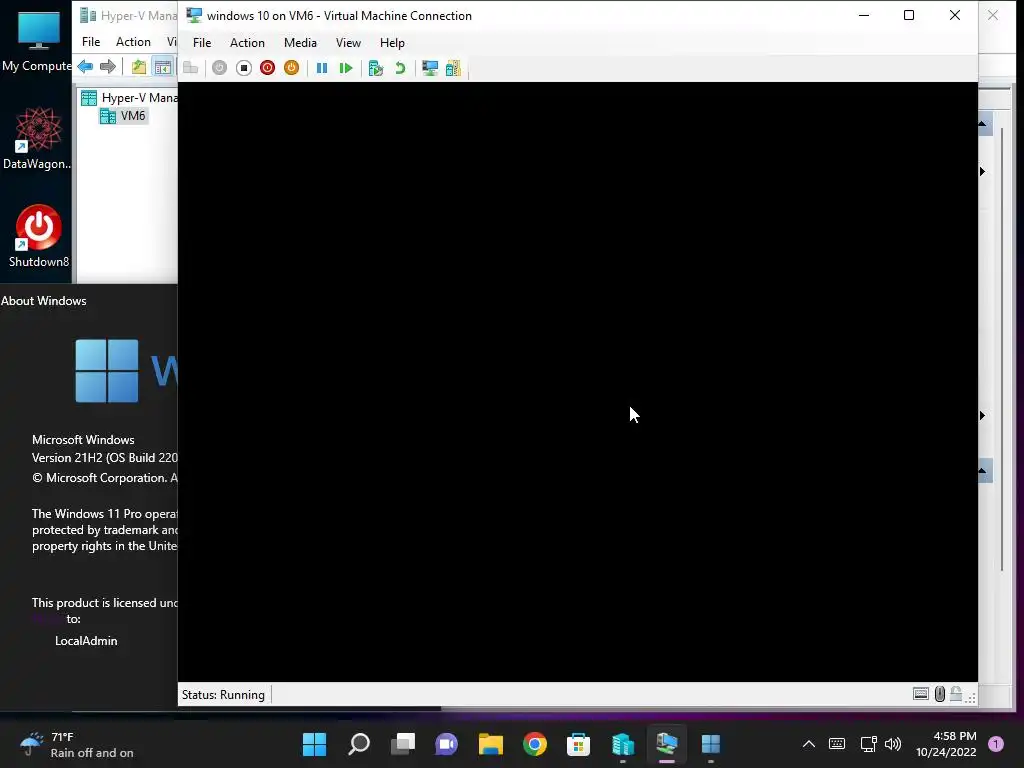Shut down the VM using the red power icon
Screen dimensions: 1024x768
click(x=267, y=68)
